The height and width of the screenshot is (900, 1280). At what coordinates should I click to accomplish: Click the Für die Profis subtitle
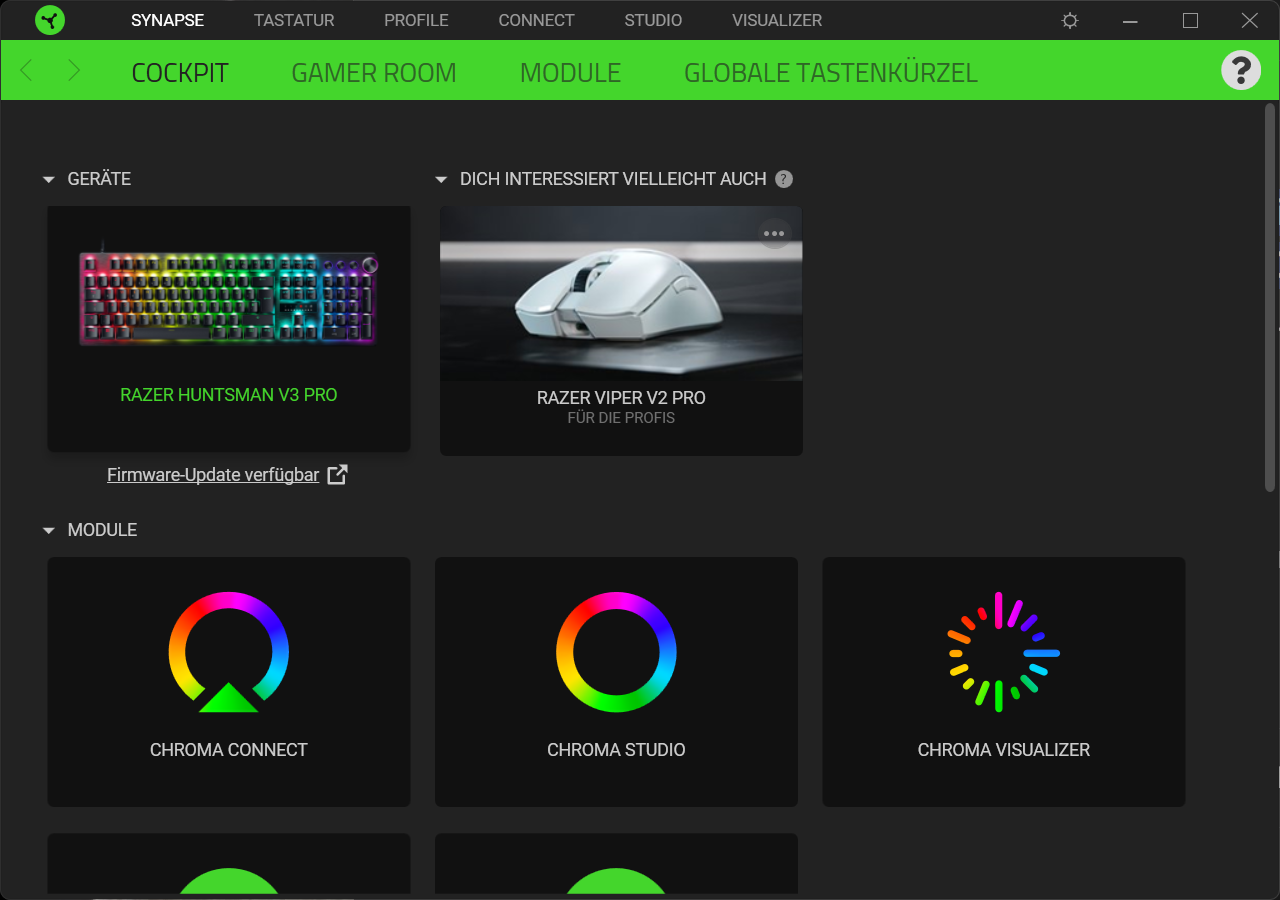pyautogui.click(x=621, y=418)
